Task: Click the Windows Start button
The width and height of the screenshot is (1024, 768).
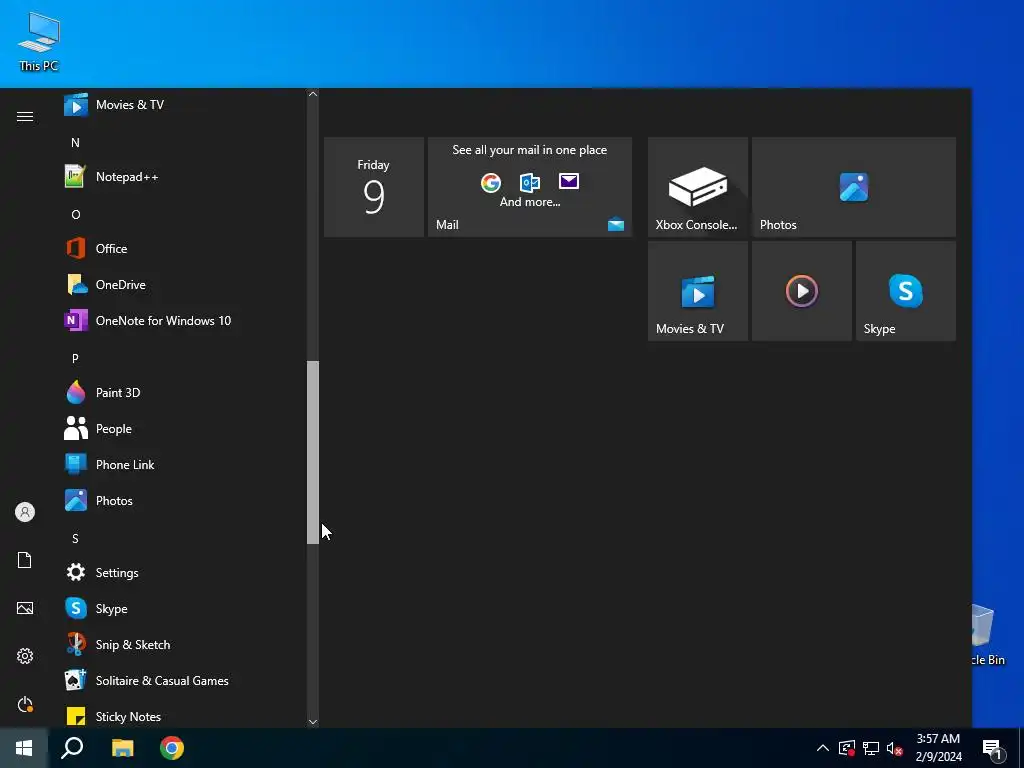Action: pyautogui.click(x=24, y=748)
